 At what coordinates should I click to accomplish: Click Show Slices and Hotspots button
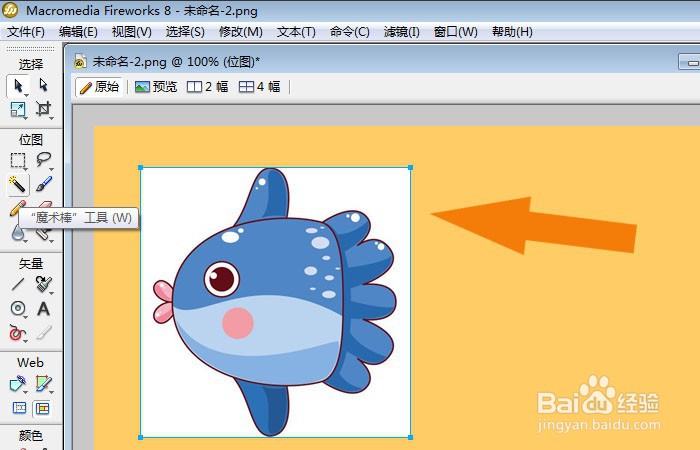coord(42,408)
